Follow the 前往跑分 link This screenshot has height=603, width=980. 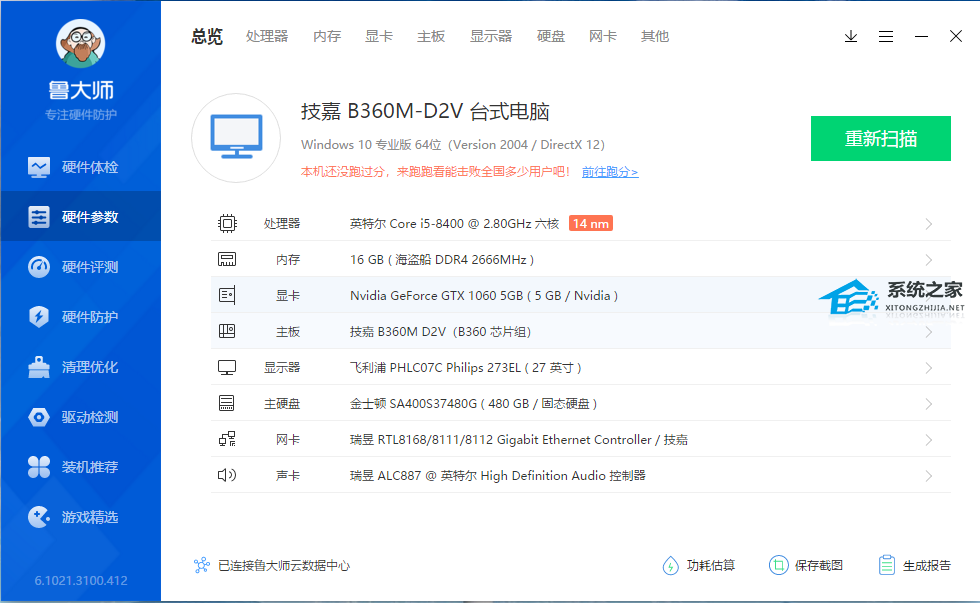(x=610, y=172)
